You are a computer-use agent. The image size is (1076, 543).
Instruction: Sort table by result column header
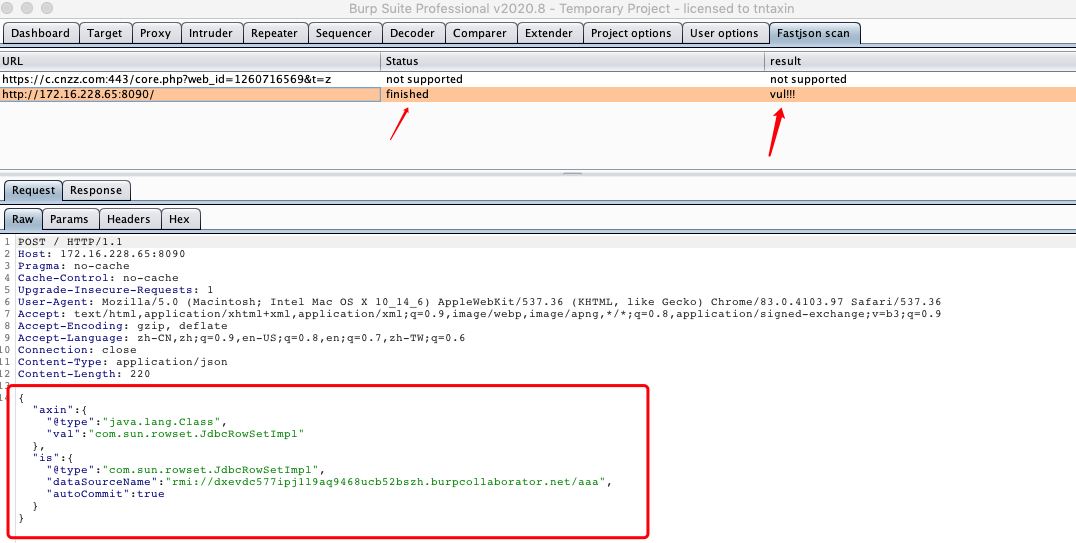point(920,61)
